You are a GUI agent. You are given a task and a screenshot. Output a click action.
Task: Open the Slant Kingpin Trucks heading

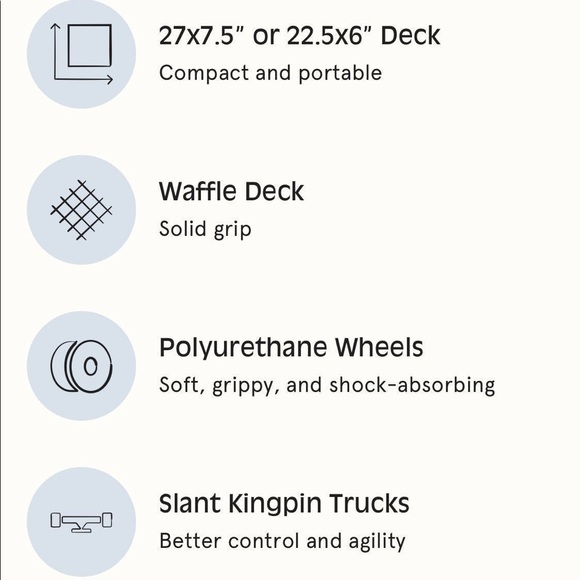point(284,504)
